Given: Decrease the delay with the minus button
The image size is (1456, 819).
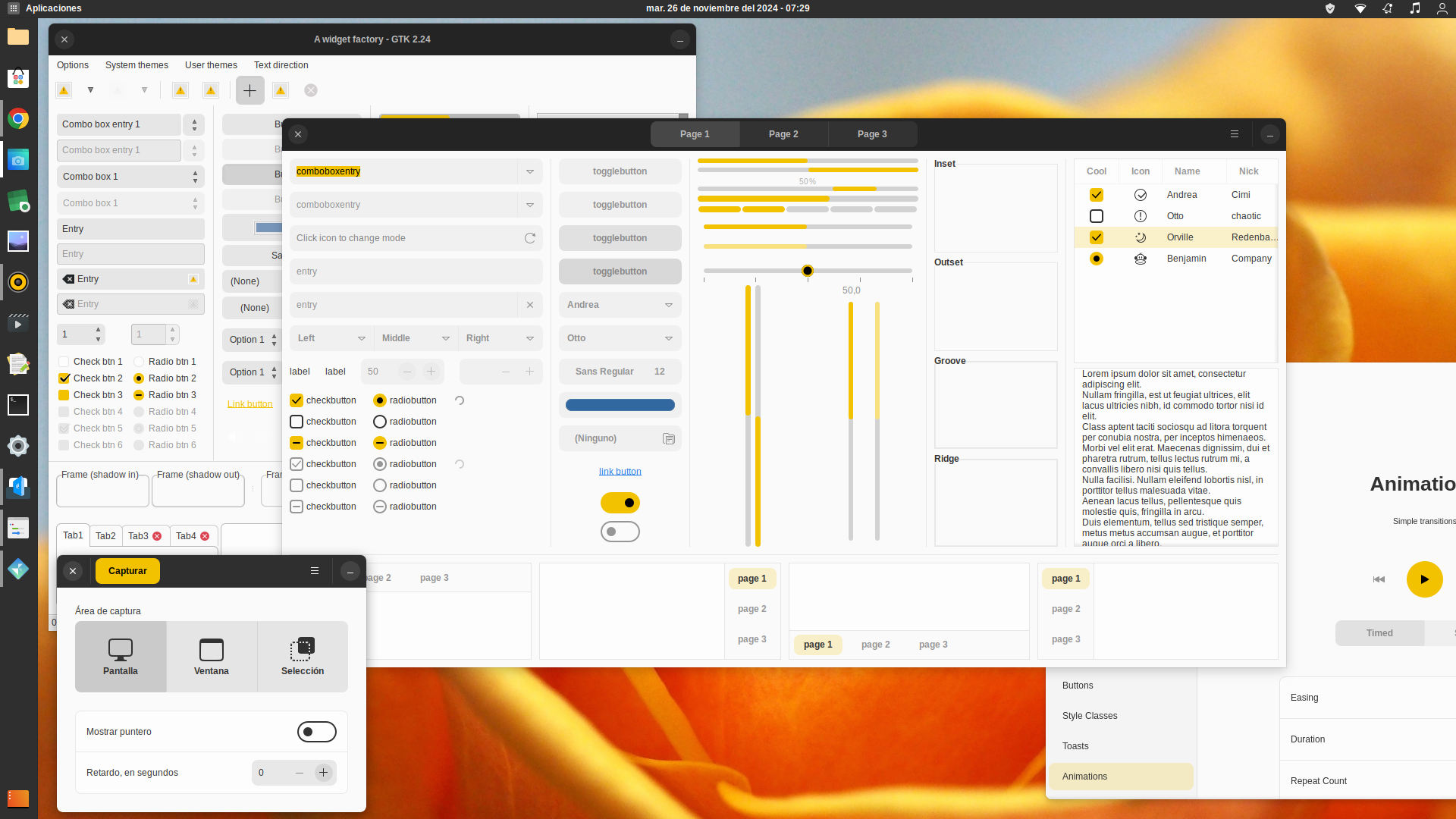Looking at the screenshot, I should coord(300,773).
